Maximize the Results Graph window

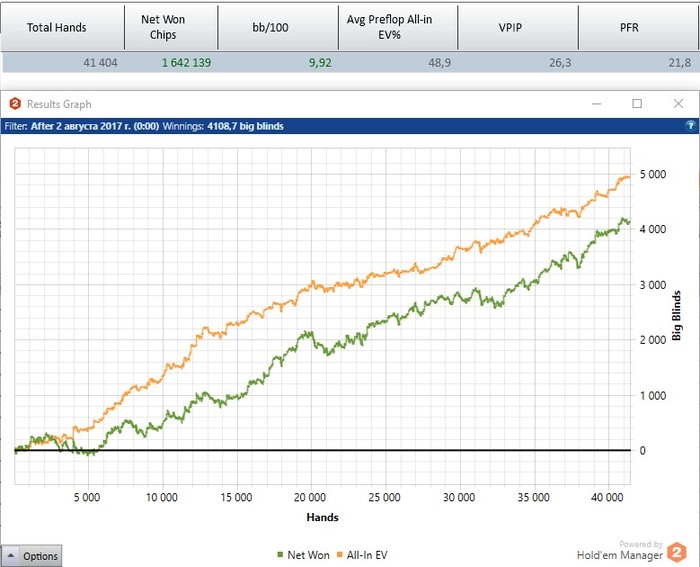click(637, 104)
